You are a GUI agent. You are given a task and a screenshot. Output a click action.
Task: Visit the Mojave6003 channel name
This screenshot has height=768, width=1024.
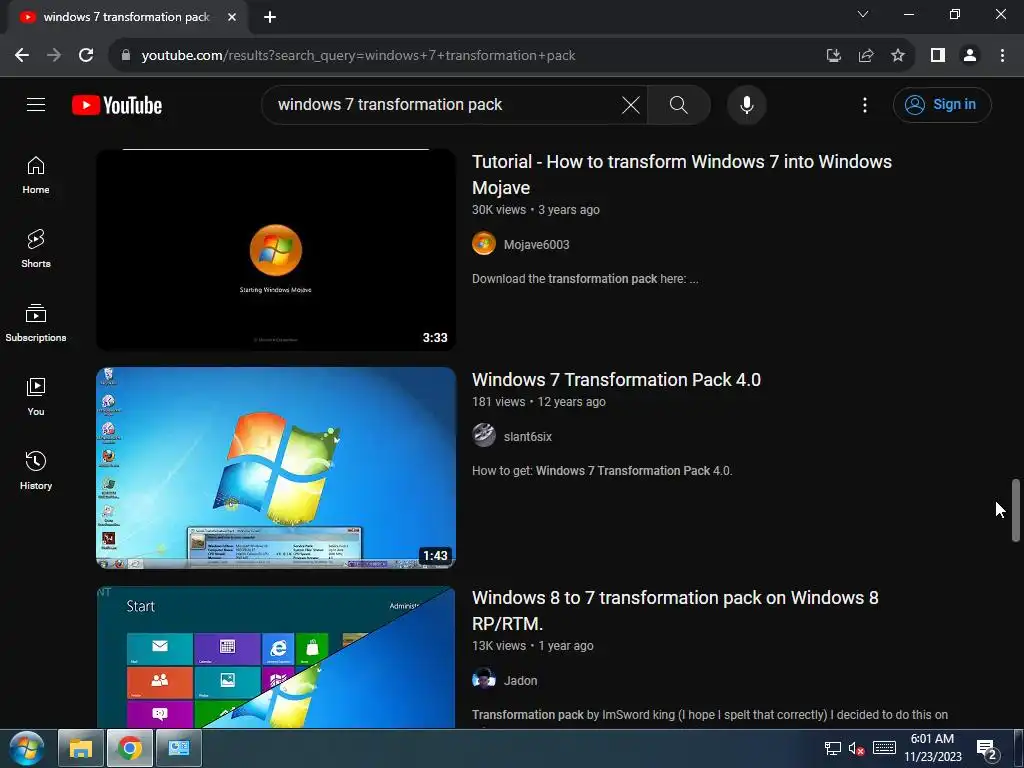click(536, 244)
